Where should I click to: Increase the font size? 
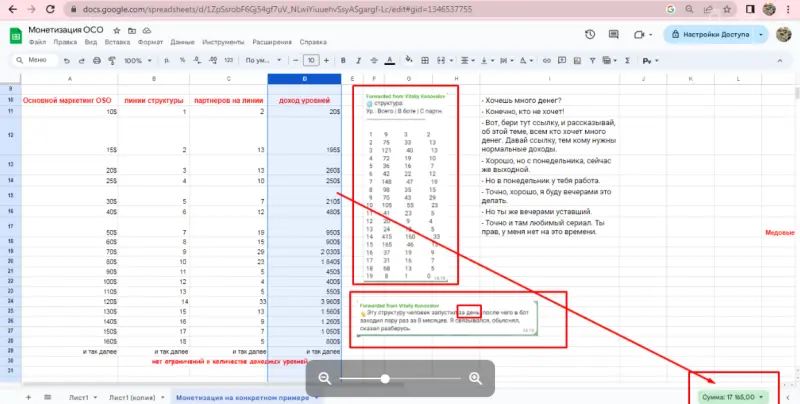click(327, 60)
